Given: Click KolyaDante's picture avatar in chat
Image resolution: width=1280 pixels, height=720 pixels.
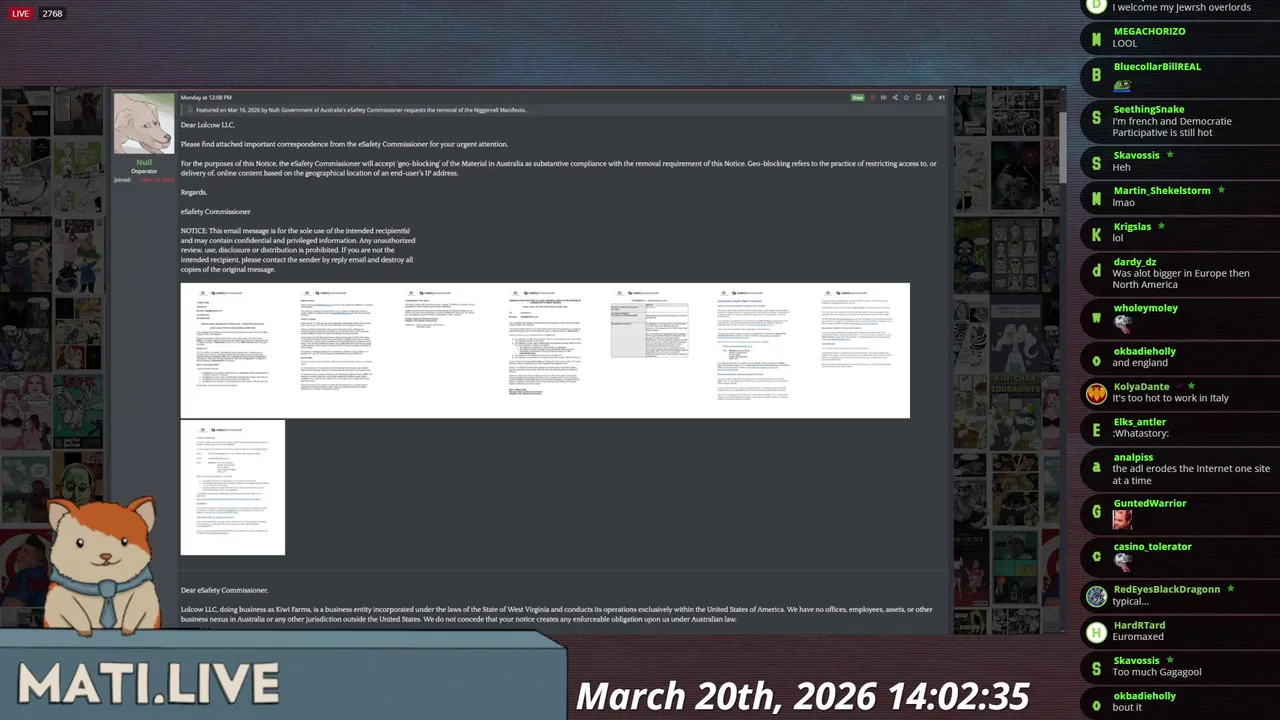Looking at the screenshot, I should click(1096, 393).
